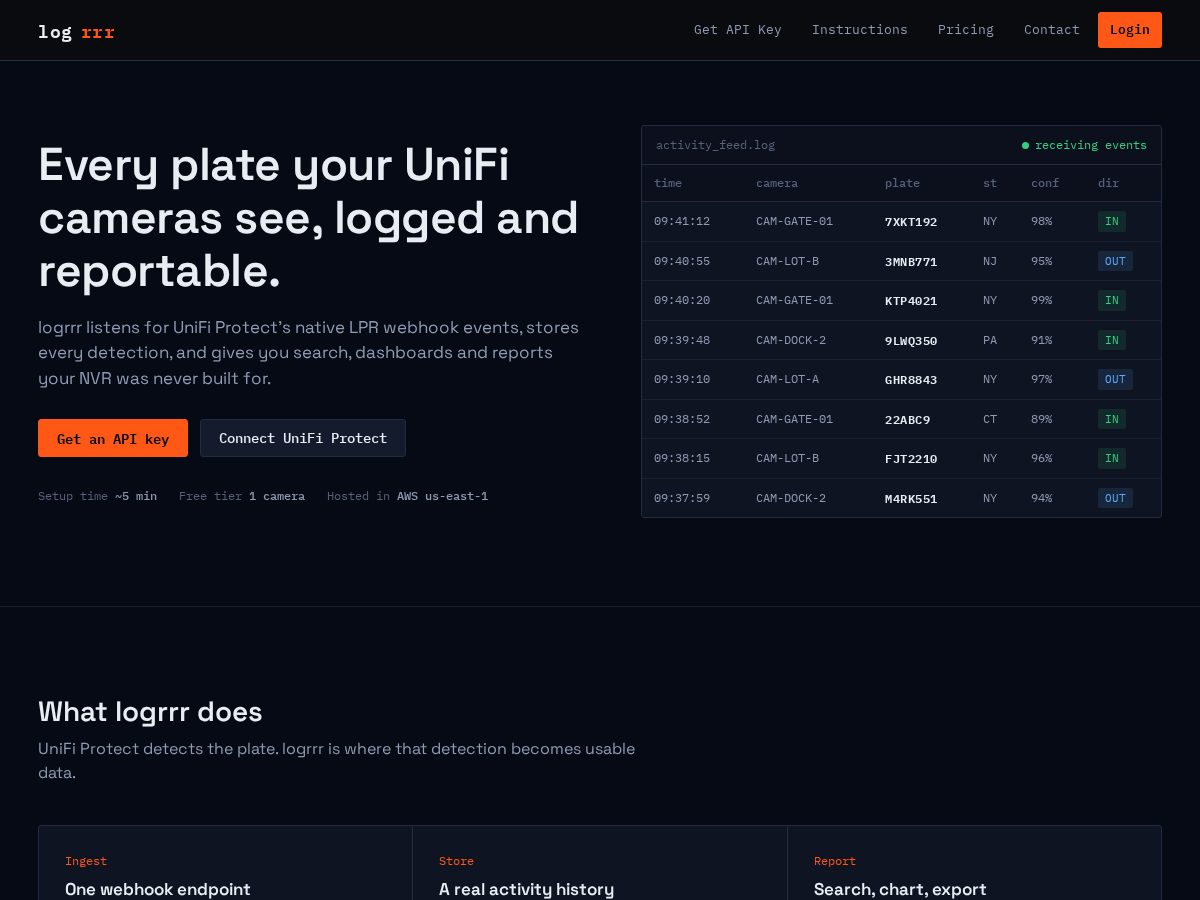Click the conf column header
The height and width of the screenshot is (900, 1200).
(x=1045, y=183)
